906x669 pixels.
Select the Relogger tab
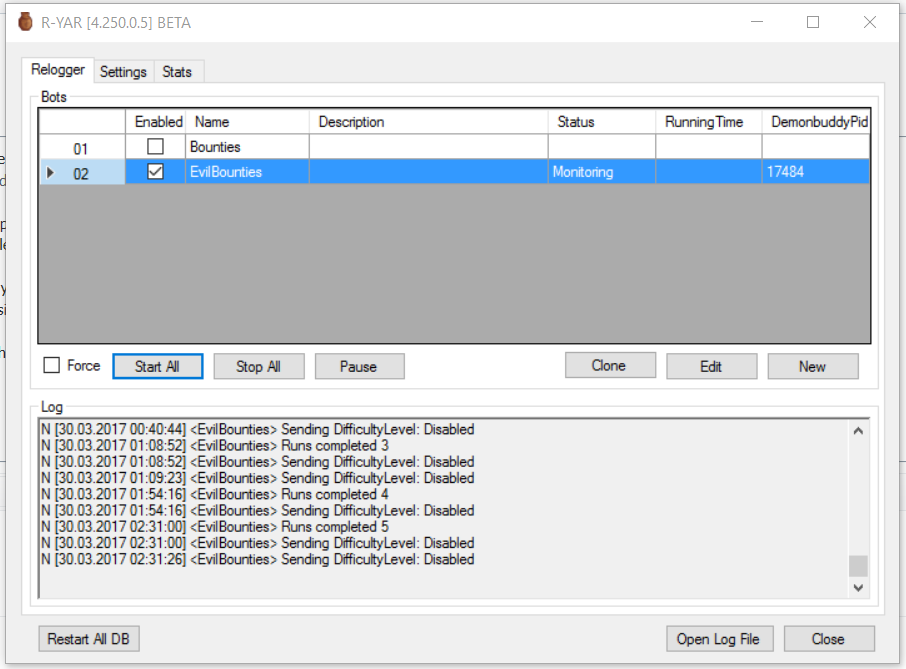[58, 70]
